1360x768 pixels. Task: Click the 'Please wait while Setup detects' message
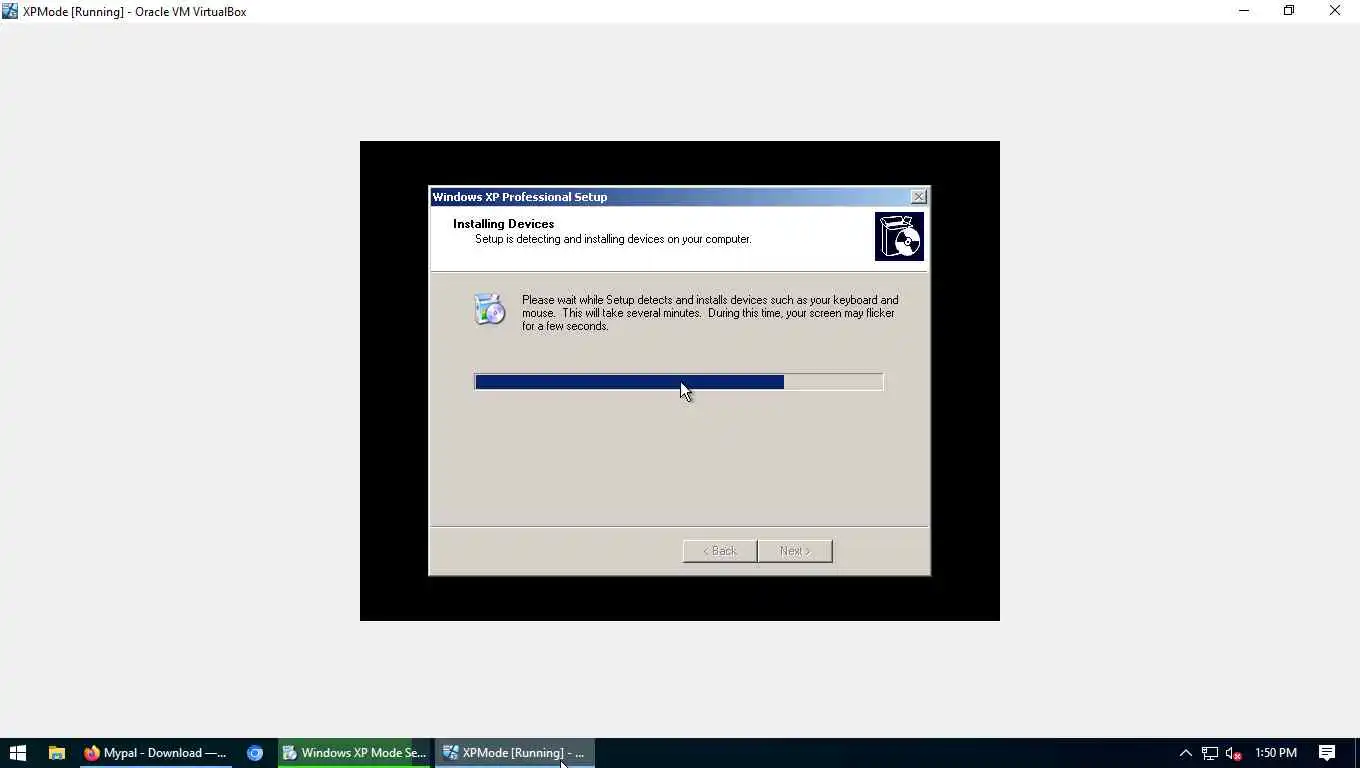pyautogui.click(x=710, y=313)
